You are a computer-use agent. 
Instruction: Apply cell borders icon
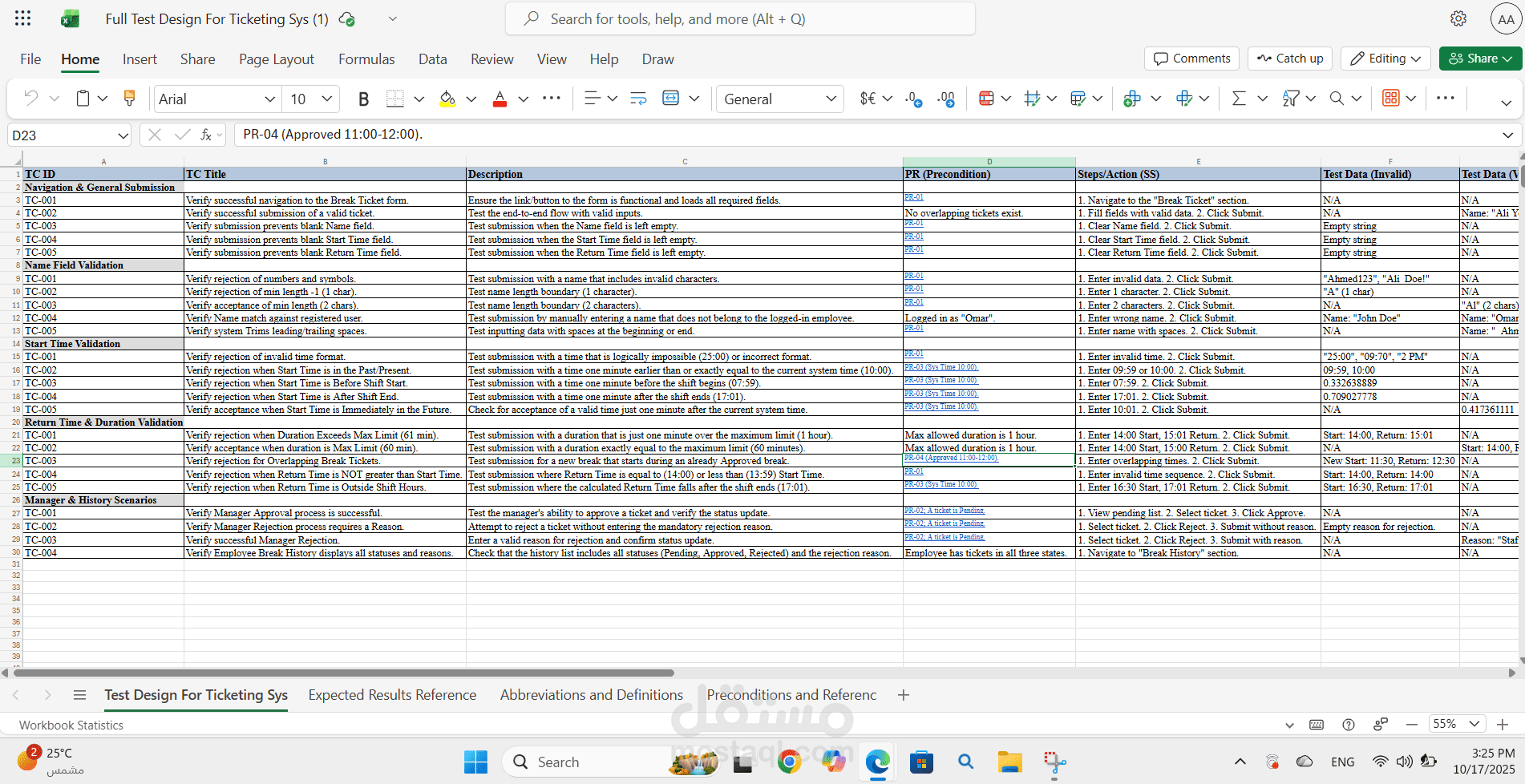pyautogui.click(x=394, y=99)
